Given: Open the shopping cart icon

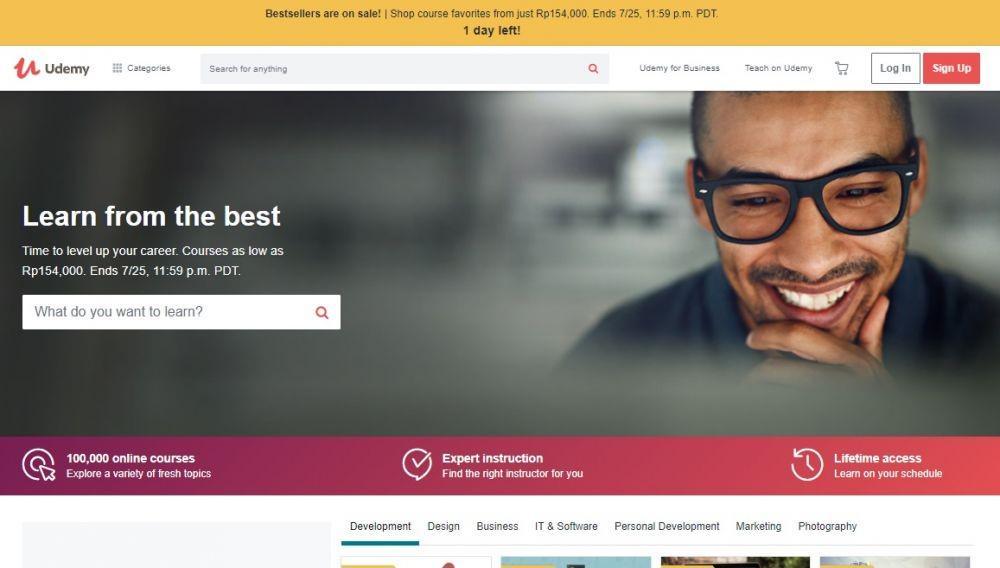Looking at the screenshot, I should [x=841, y=68].
